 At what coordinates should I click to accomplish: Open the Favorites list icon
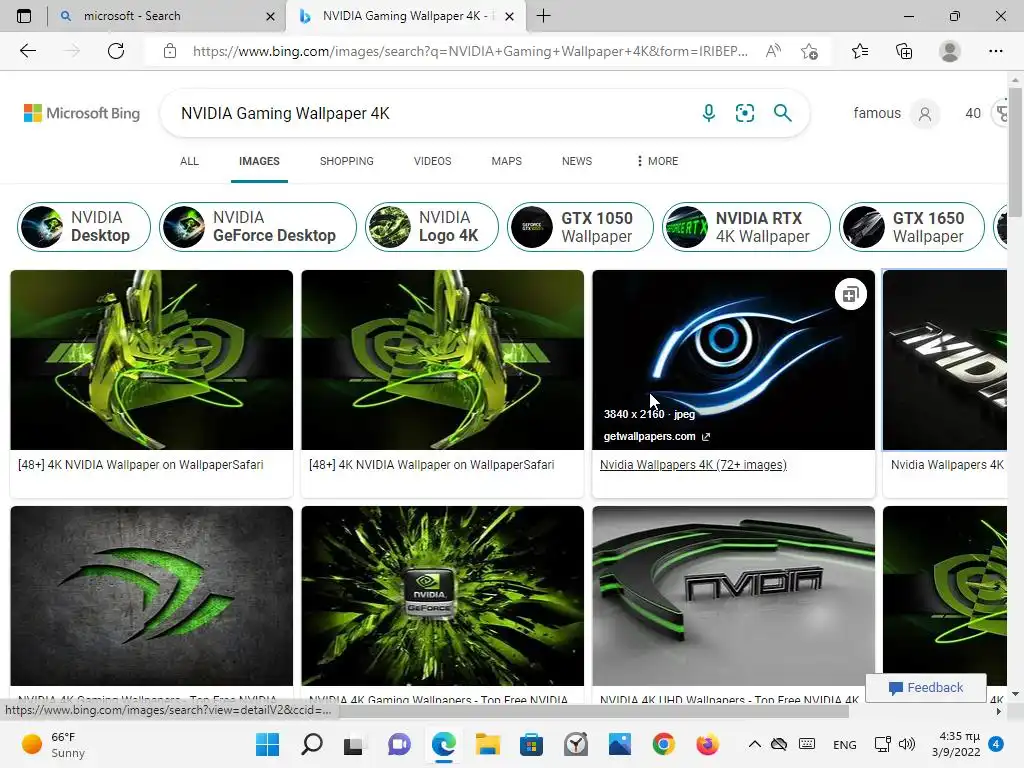click(860, 51)
